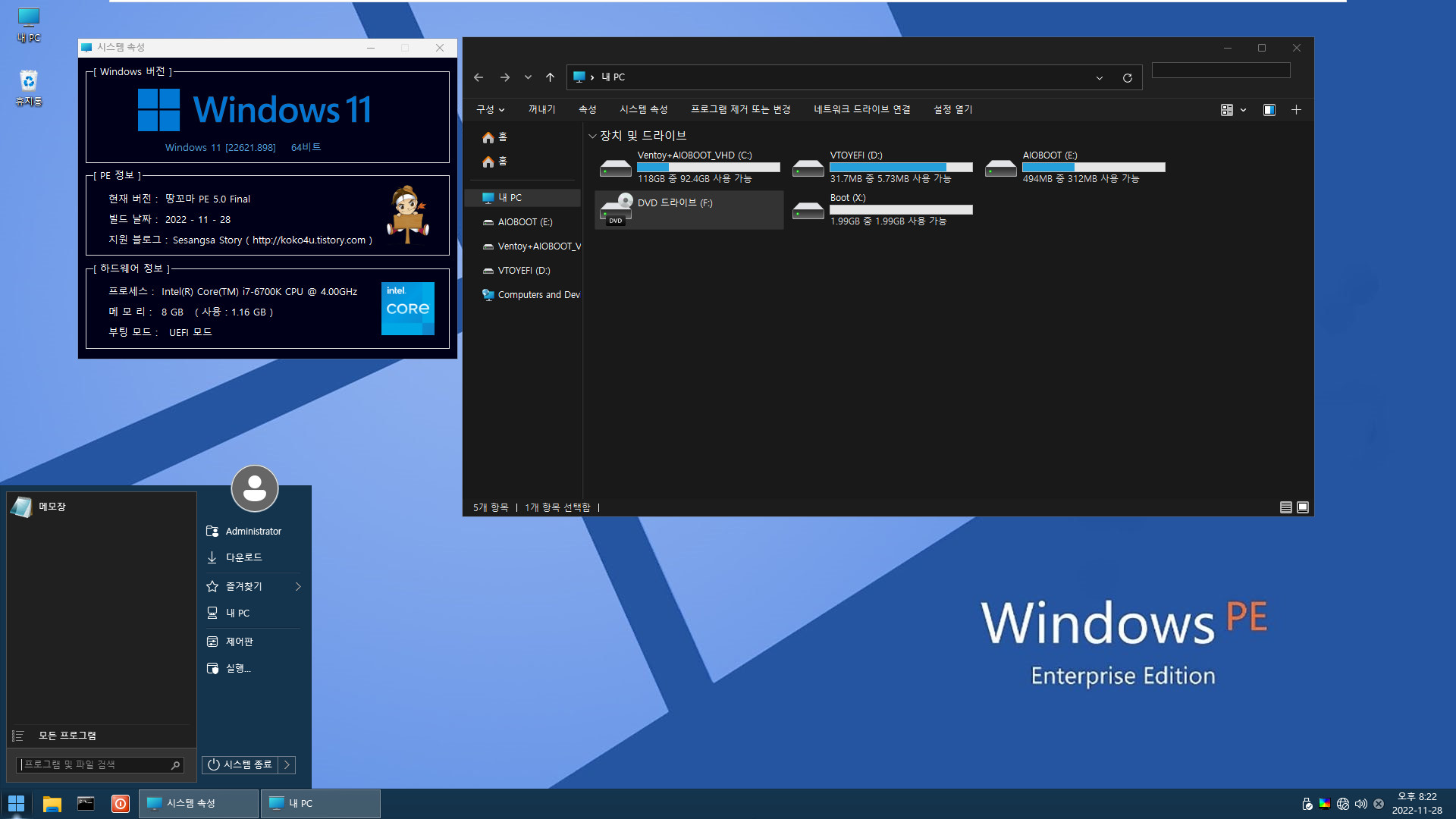Refresh the 내 PC explorer view
The width and height of the screenshot is (1456, 819).
click(1128, 78)
